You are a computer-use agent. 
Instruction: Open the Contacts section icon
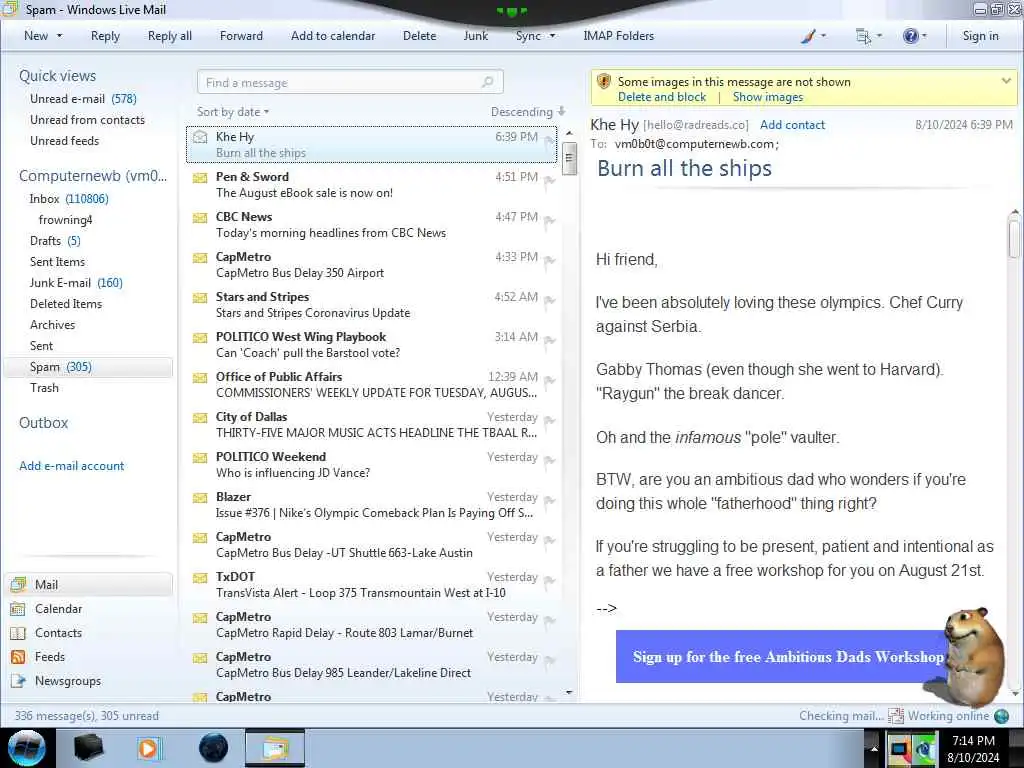18,633
